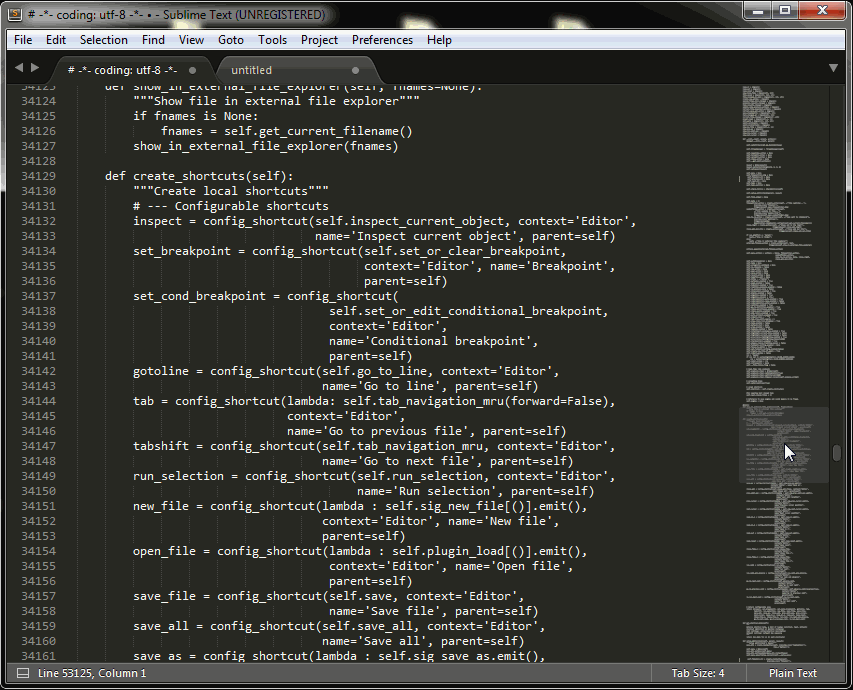Click line number 34144 in the gutter
Image resolution: width=853 pixels, height=690 pixels.
(39, 401)
